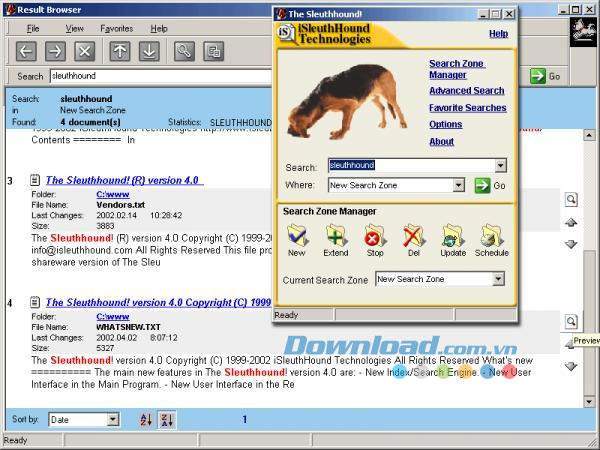Click the Del search zone icon
Screen dimensions: 600x450
pyautogui.click(x=413, y=240)
